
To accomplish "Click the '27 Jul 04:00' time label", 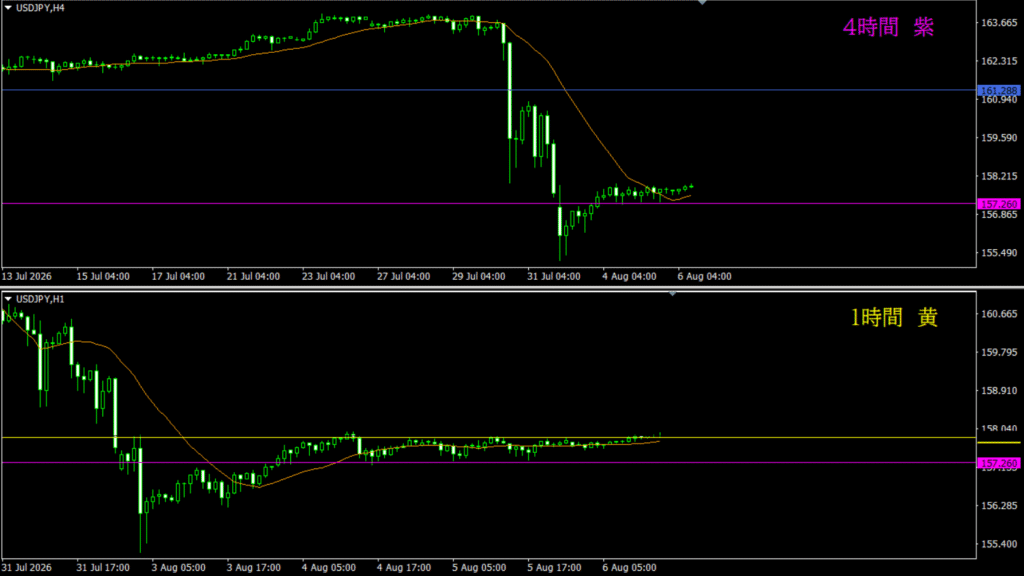I will 404,277.
